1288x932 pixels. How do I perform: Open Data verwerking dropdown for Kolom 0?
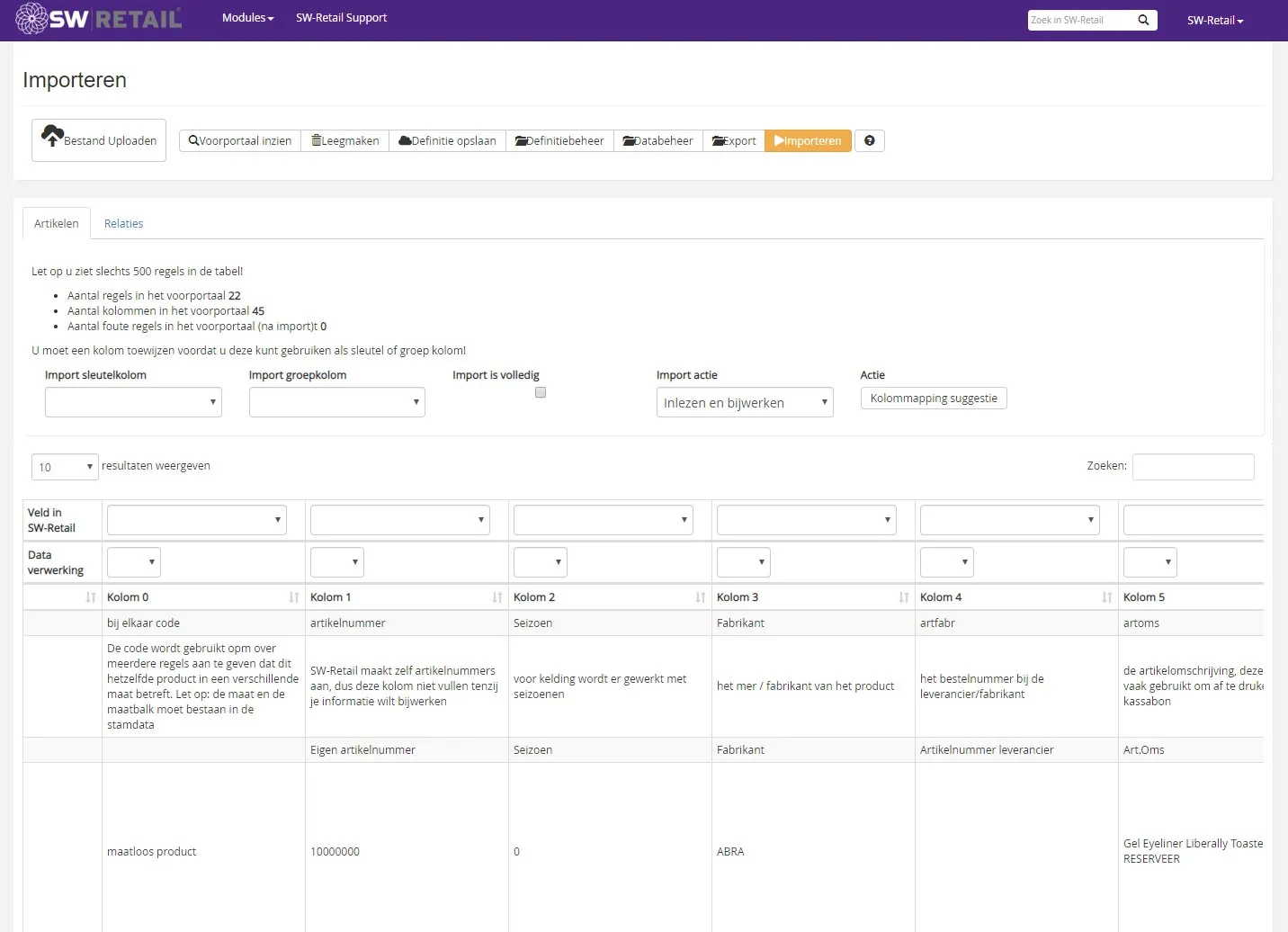coord(133,562)
